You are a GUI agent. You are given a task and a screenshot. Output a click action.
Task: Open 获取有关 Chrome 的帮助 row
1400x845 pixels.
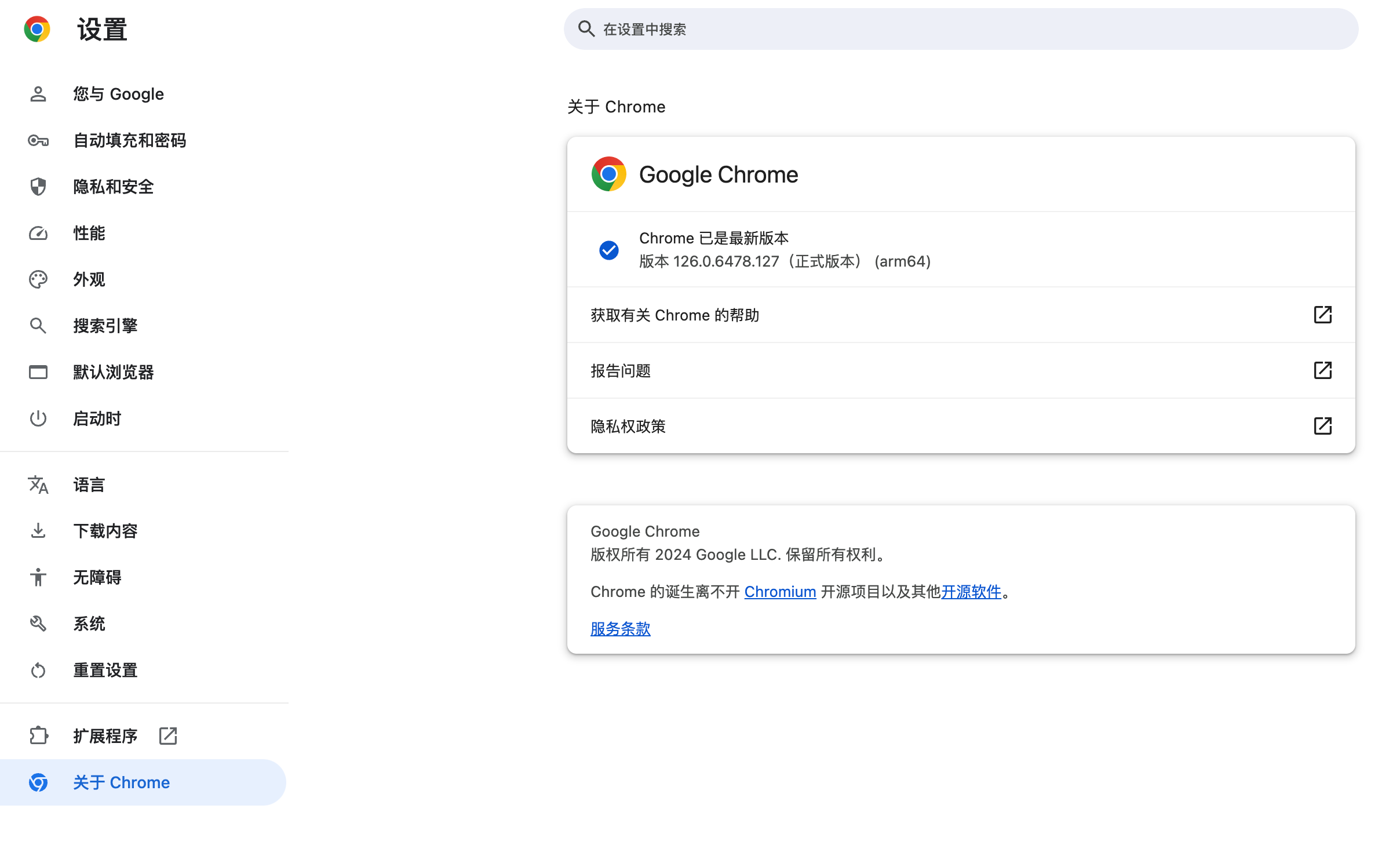tap(961, 315)
